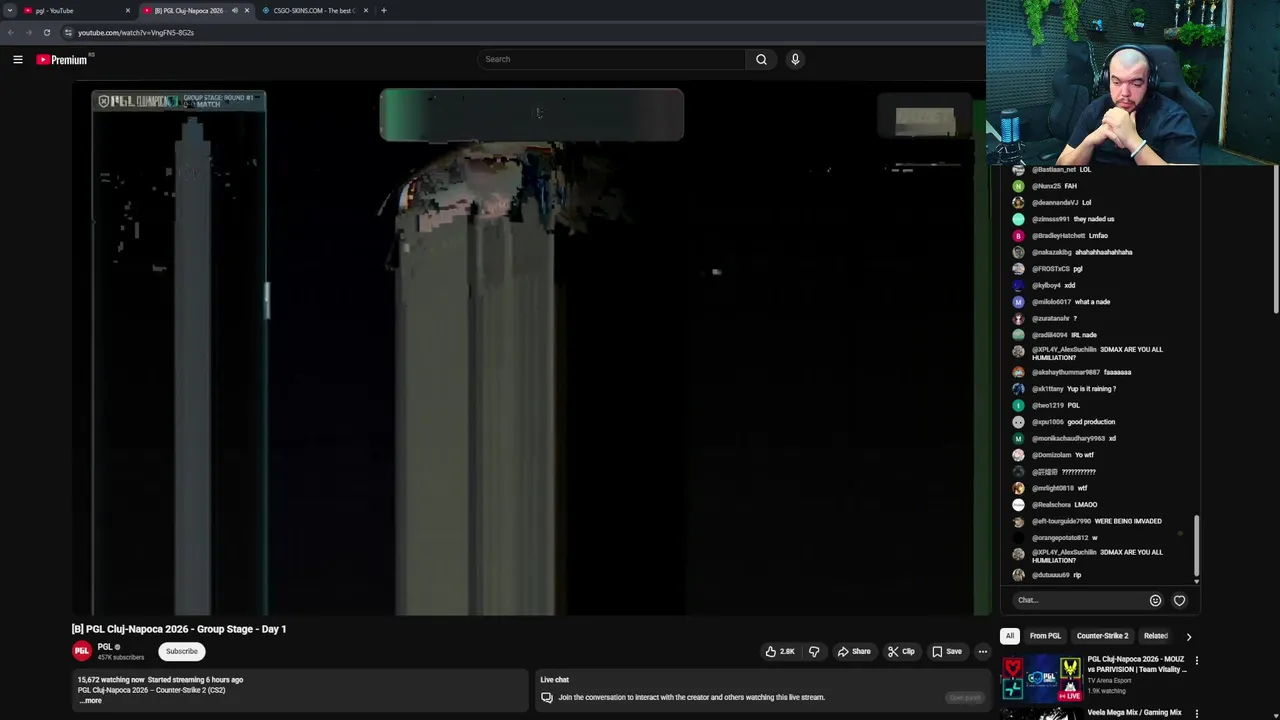Open PGL channel avatar
This screenshot has height=720, width=1280.
(82, 651)
